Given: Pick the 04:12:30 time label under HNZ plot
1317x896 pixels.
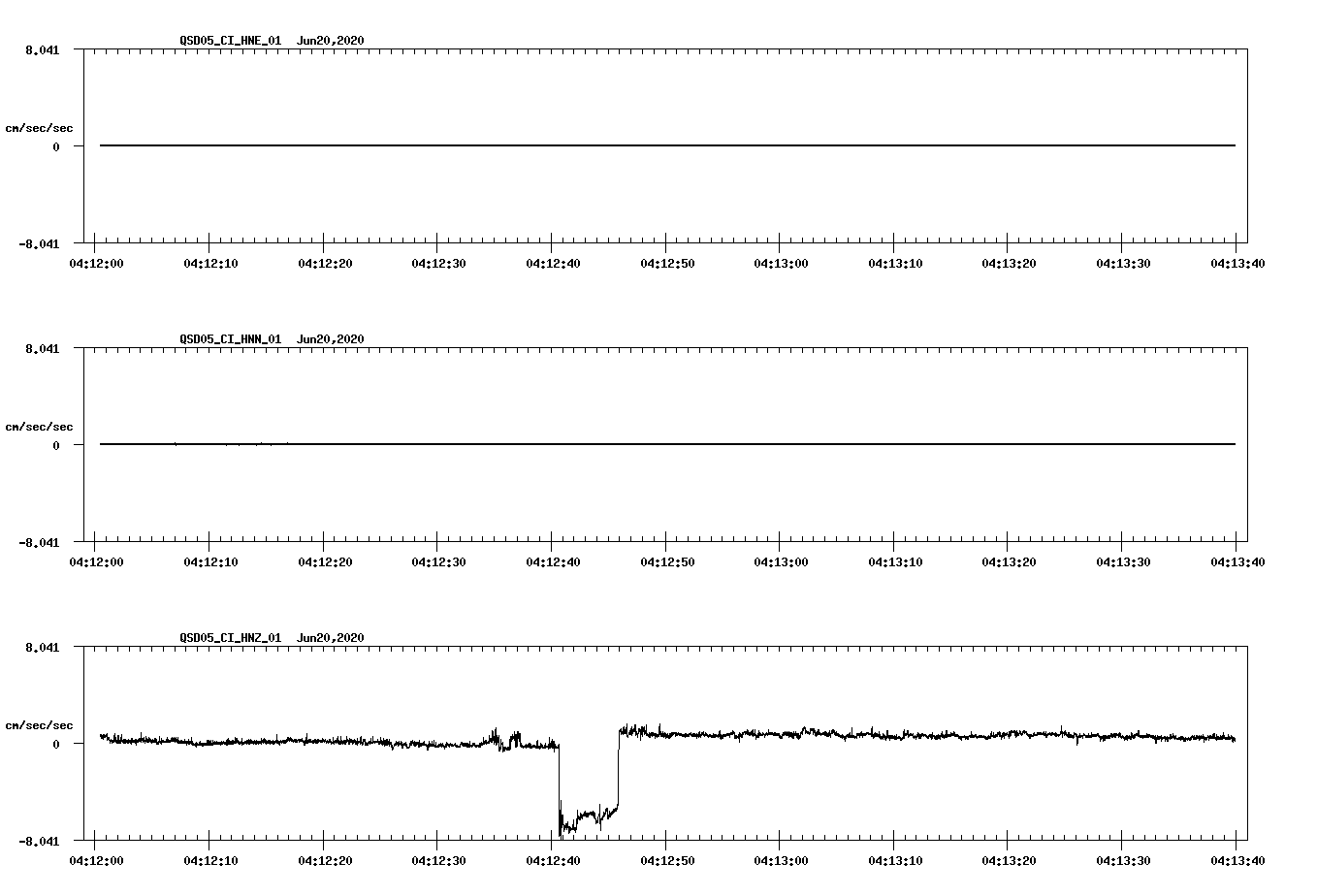Looking at the screenshot, I should (437, 860).
